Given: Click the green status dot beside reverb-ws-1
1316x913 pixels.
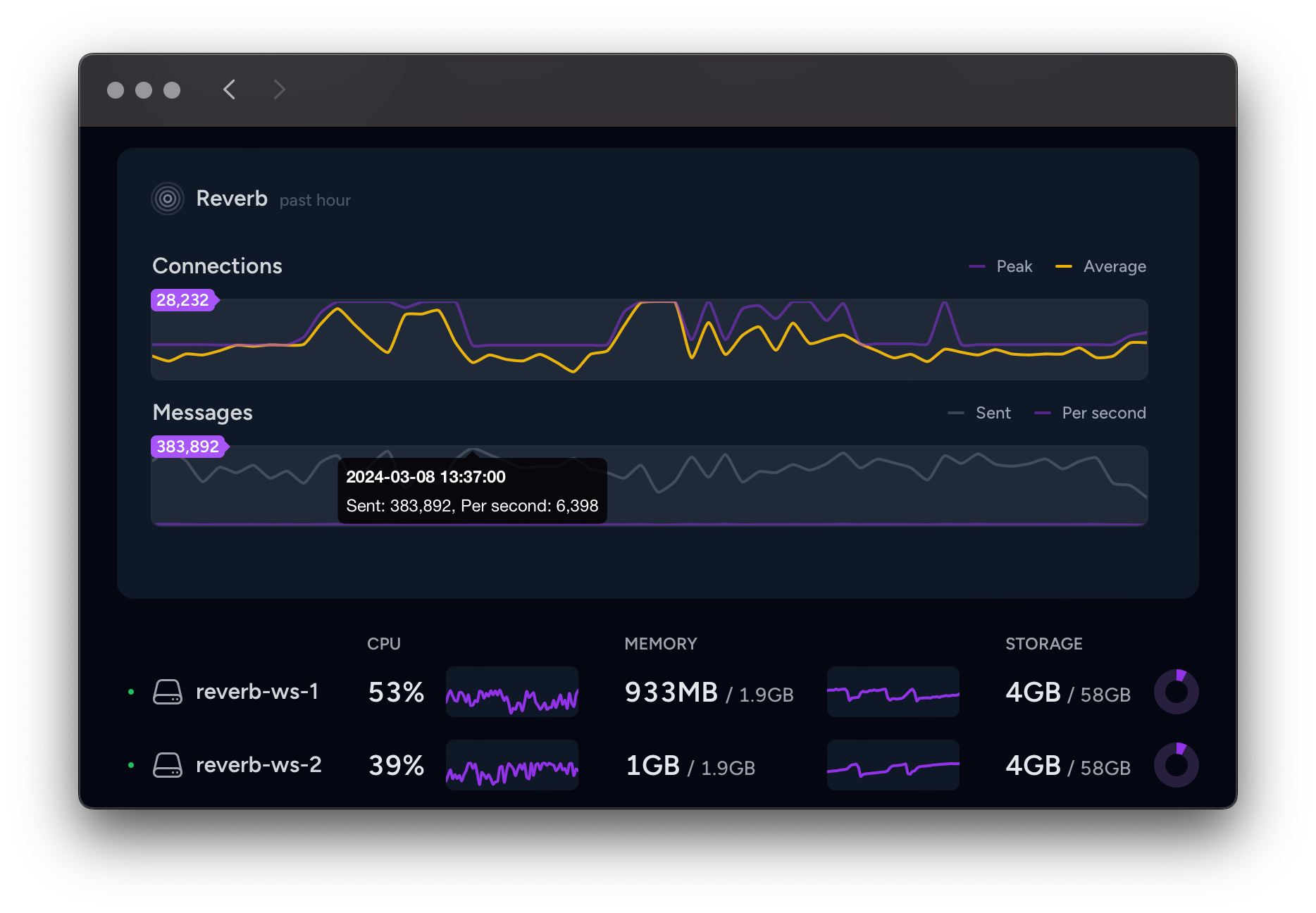Looking at the screenshot, I should point(131,692).
